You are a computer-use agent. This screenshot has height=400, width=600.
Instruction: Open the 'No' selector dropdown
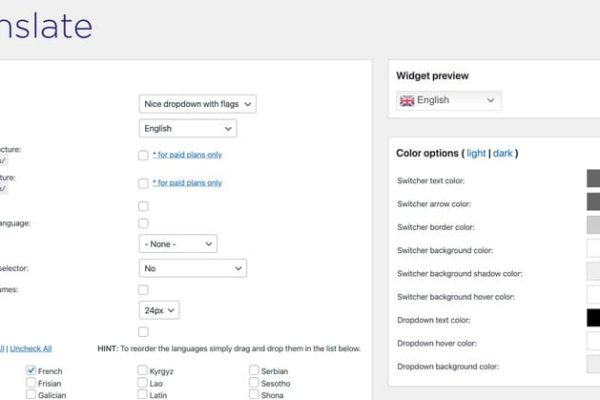tap(192, 268)
